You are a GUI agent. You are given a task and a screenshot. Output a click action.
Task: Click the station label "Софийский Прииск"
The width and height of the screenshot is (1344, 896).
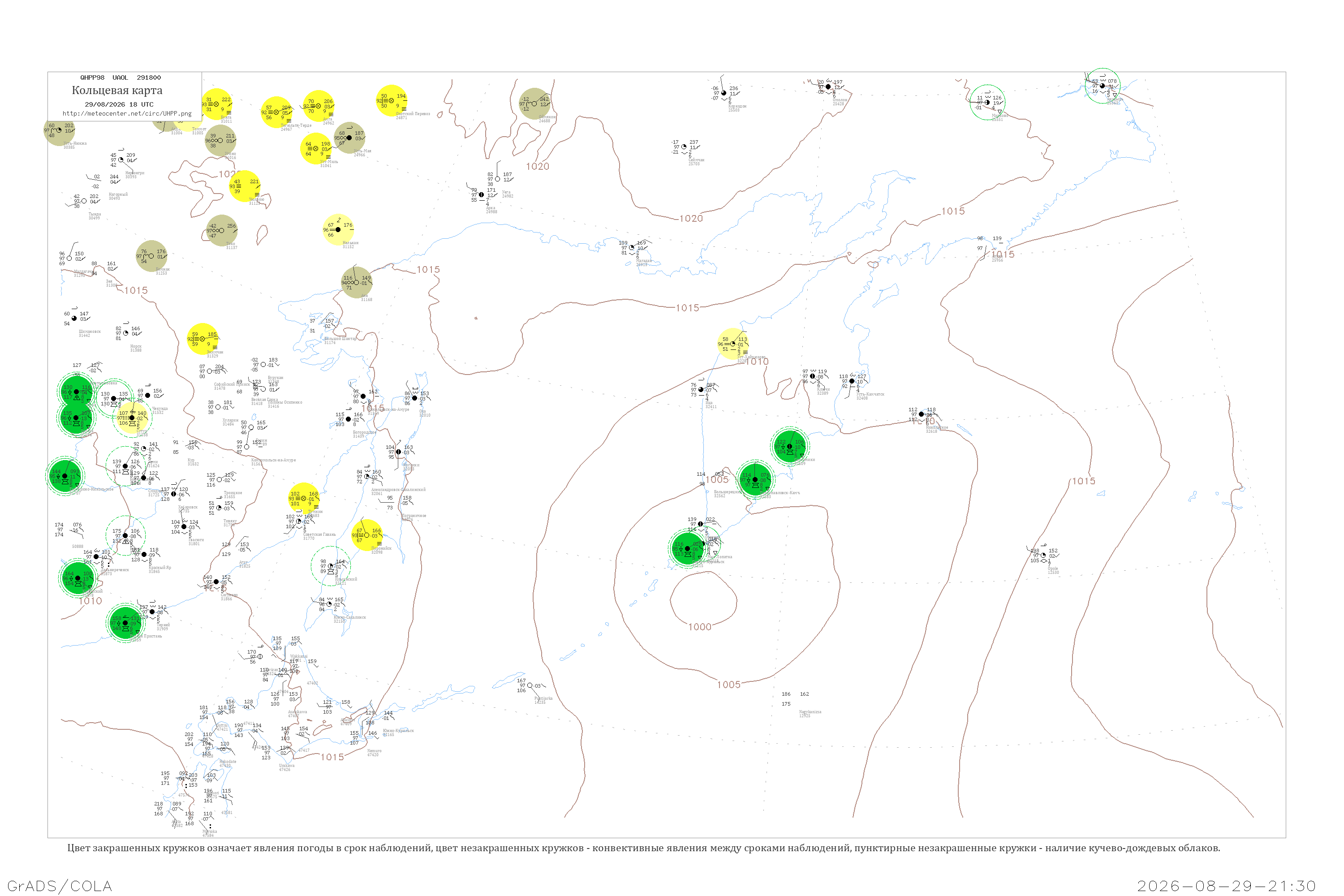(x=232, y=384)
